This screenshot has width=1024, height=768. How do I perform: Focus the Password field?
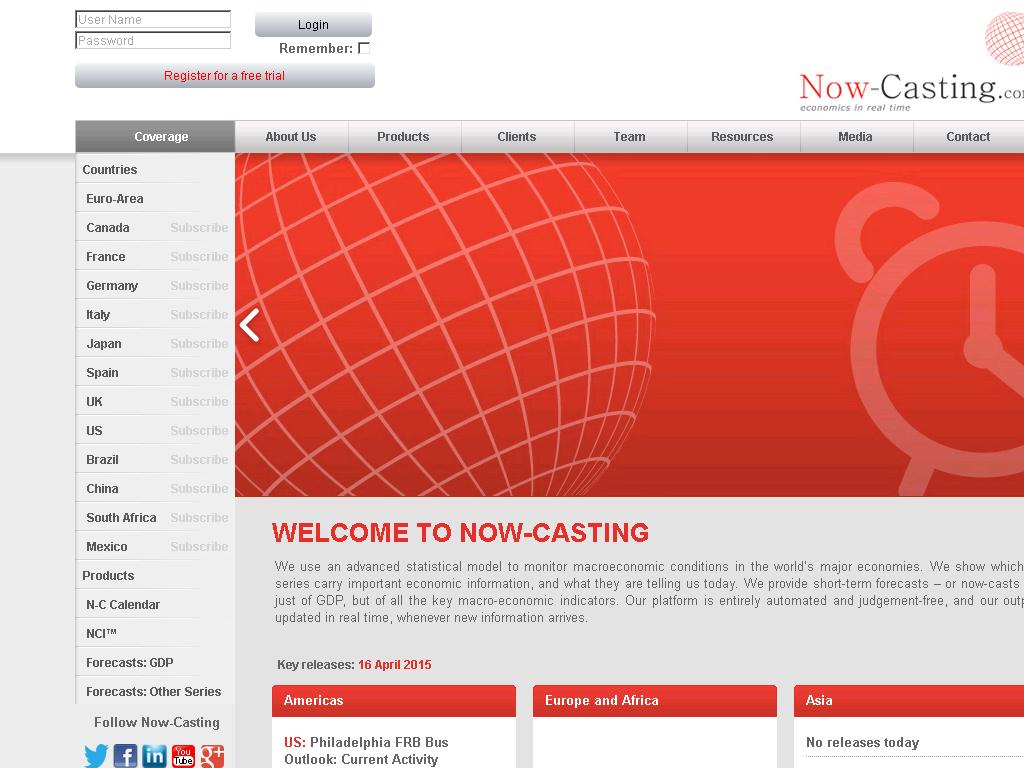tap(153, 40)
